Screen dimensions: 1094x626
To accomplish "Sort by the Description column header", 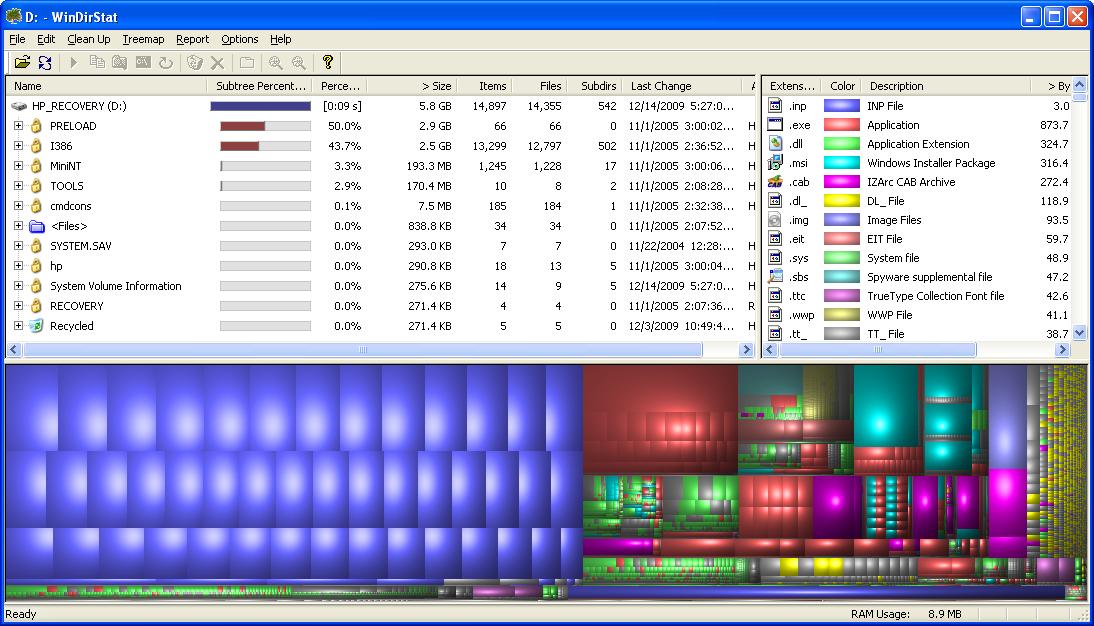I will [945, 86].
